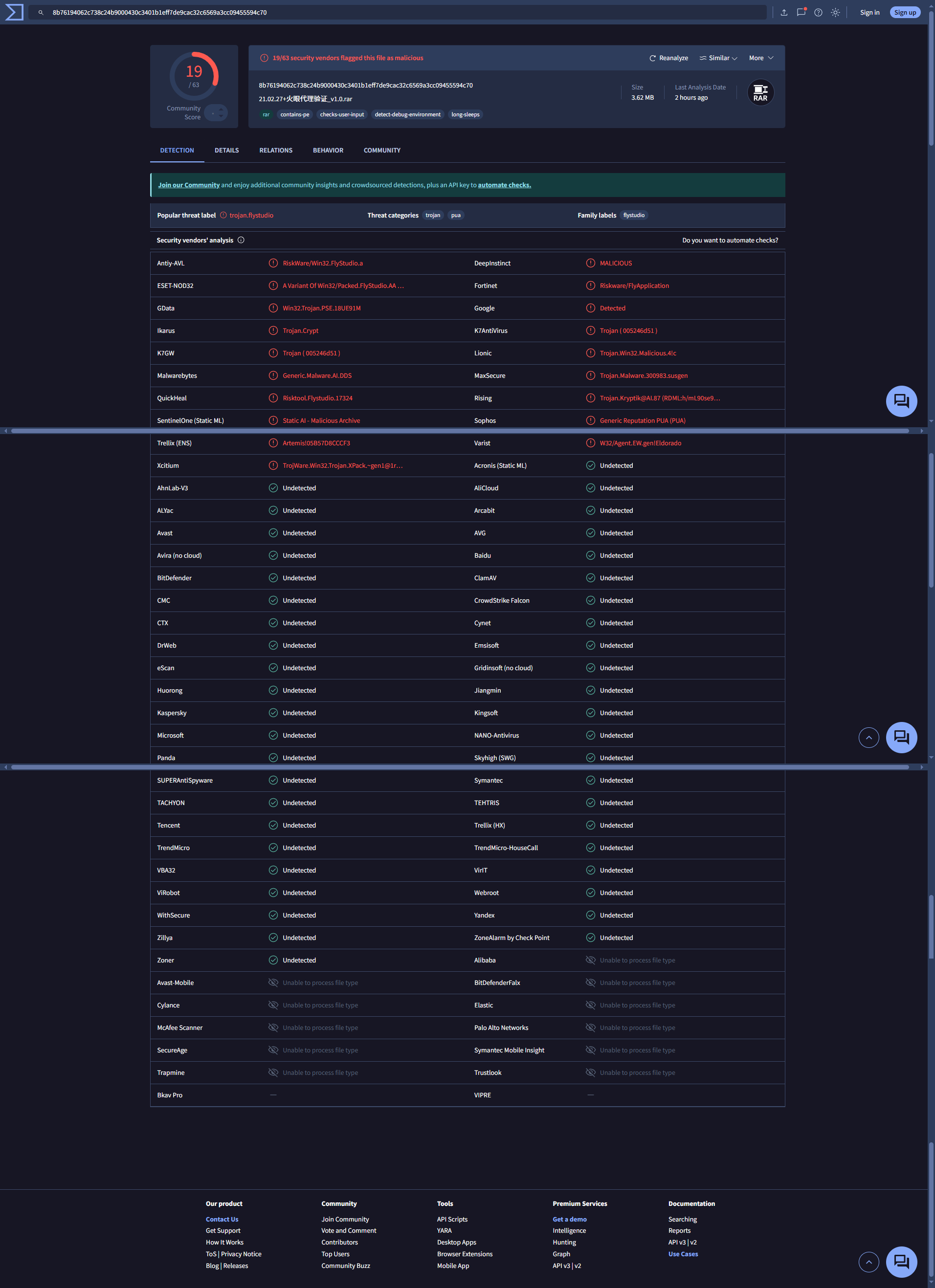Click the 'contains-pe' tag
Viewport: 935px width, 1288px height.
295,115
